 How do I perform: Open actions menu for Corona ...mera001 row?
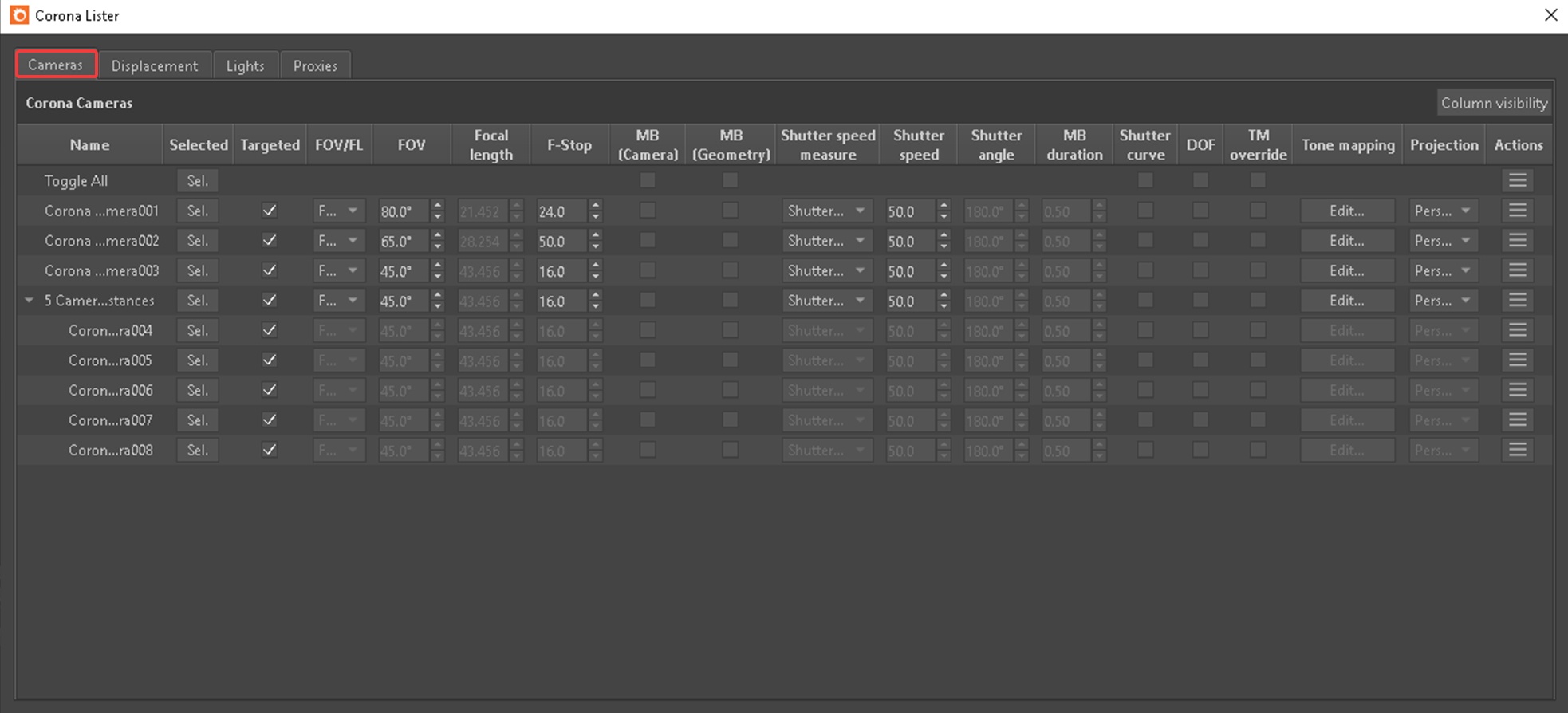pos(1517,211)
